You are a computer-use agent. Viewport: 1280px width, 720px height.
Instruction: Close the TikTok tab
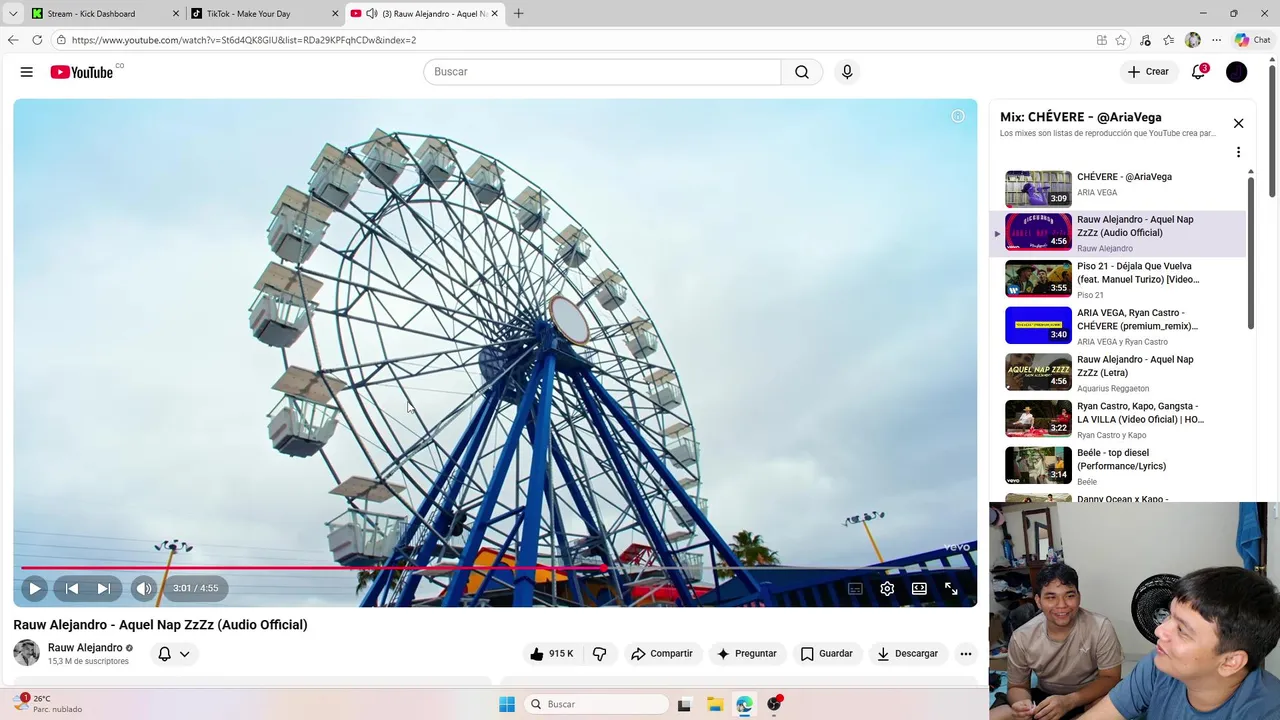(x=335, y=14)
